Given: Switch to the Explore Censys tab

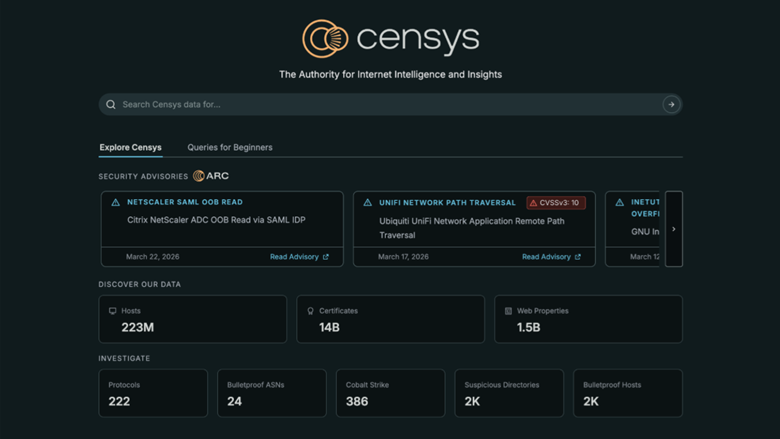Looking at the screenshot, I should (x=130, y=147).
